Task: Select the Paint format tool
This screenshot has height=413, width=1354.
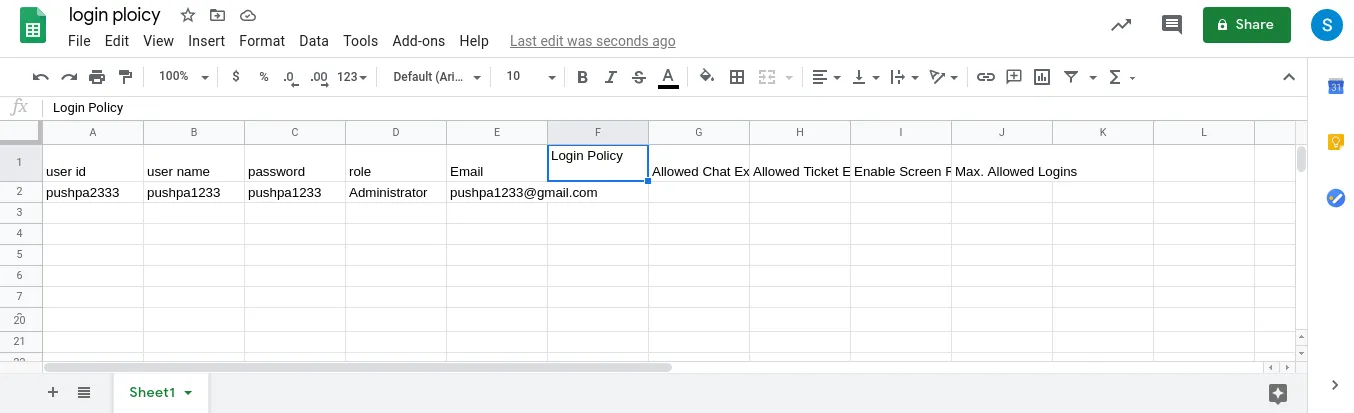Action: coord(125,77)
